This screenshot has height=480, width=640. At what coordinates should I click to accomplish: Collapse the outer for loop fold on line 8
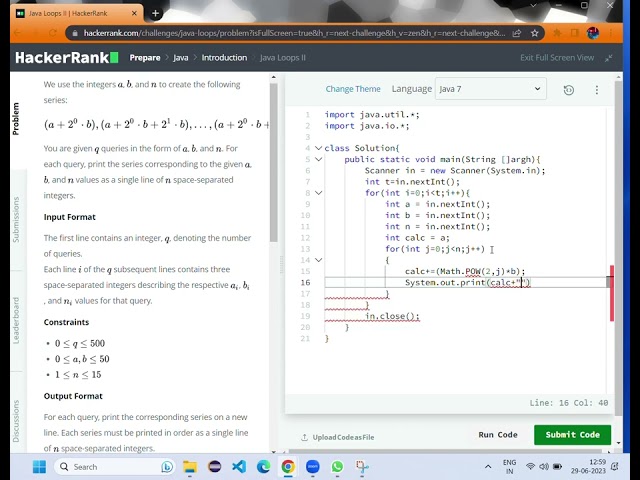coord(318,193)
